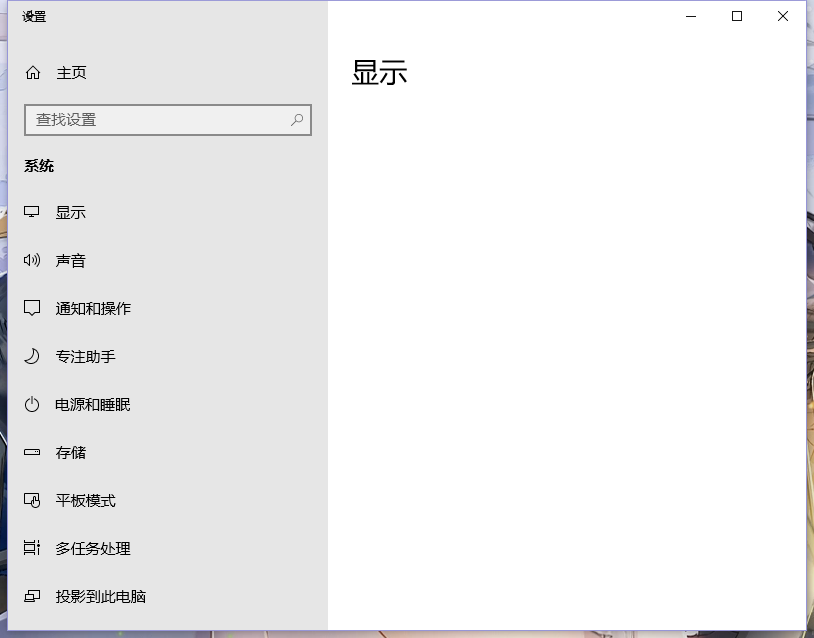Click the 主页 home icon
This screenshot has width=814, height=638.
[31, 72]
